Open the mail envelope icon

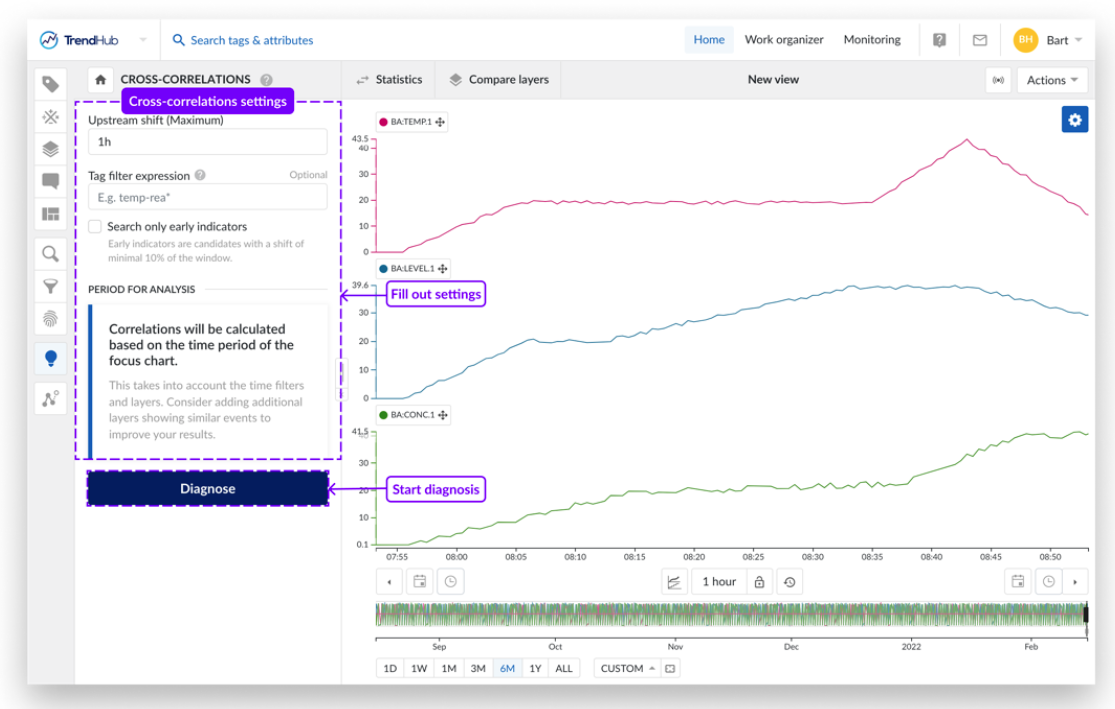[980, 40]
